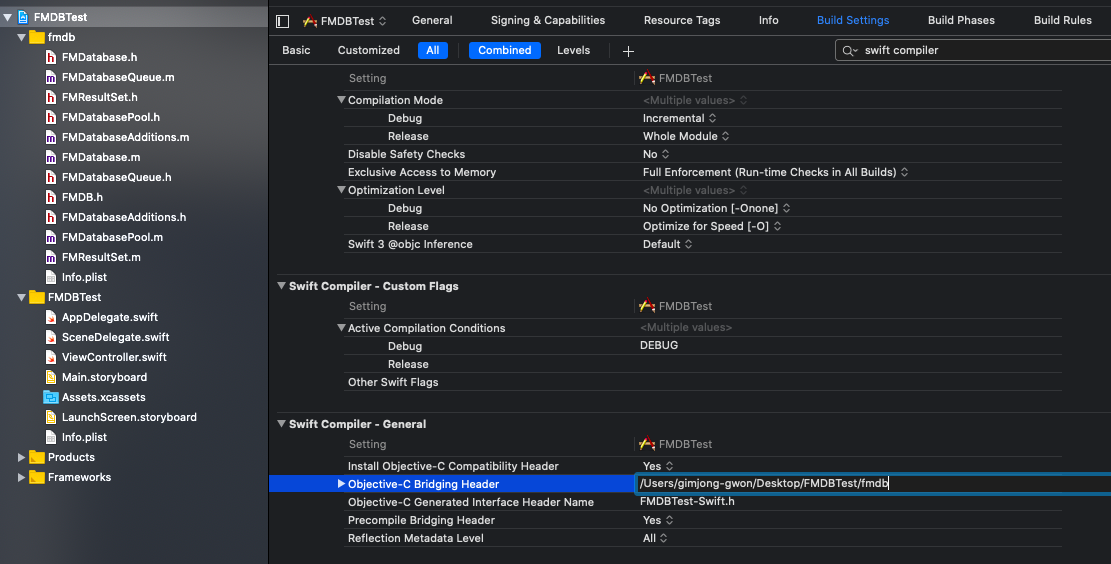Screen dimensions: 1111x564
Task: Select the ViewController.swift file icon
Action: [51, 357]
